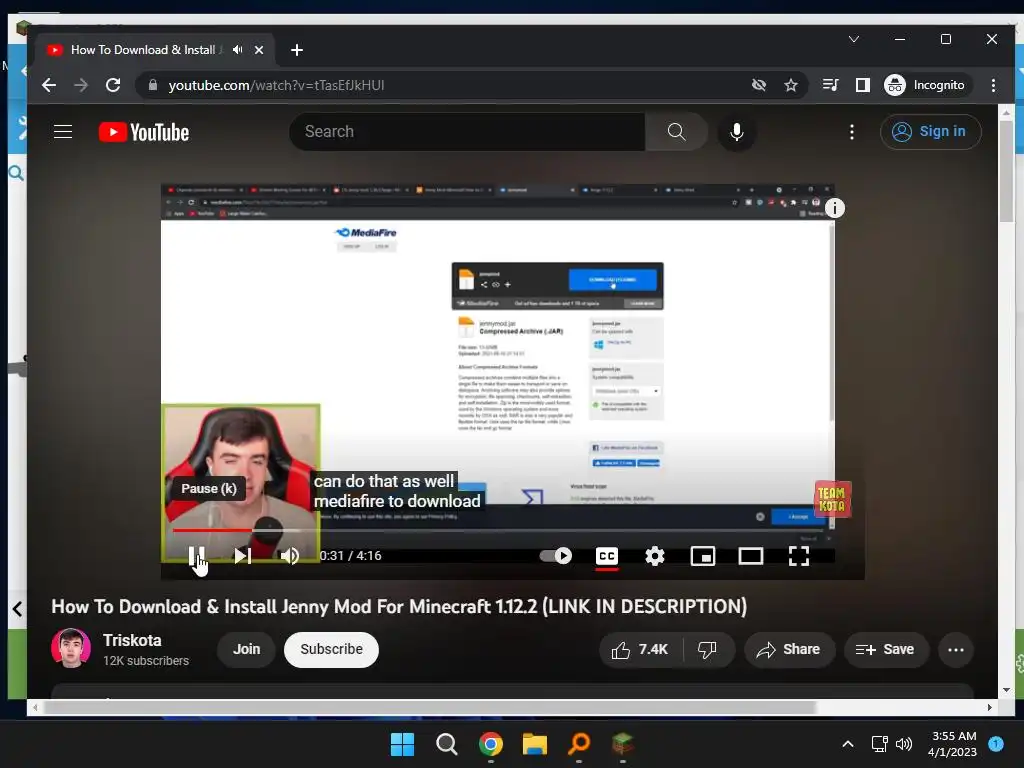Select the 'How To Download & Install' tab

[x=142, y=50]
